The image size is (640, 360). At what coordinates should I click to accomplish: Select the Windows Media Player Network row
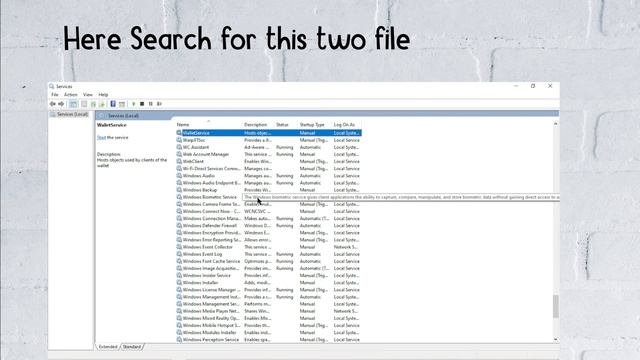pyautogui.click(x=269, y=311)
